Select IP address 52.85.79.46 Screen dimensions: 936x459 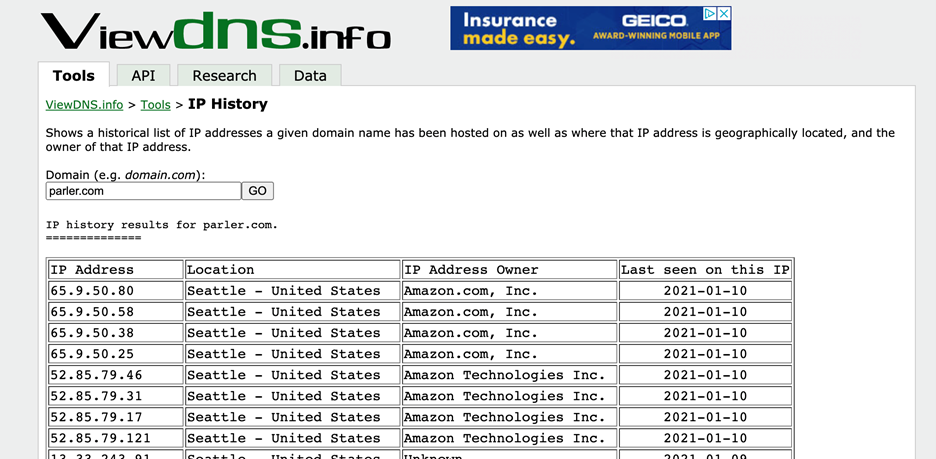(97, 375)
